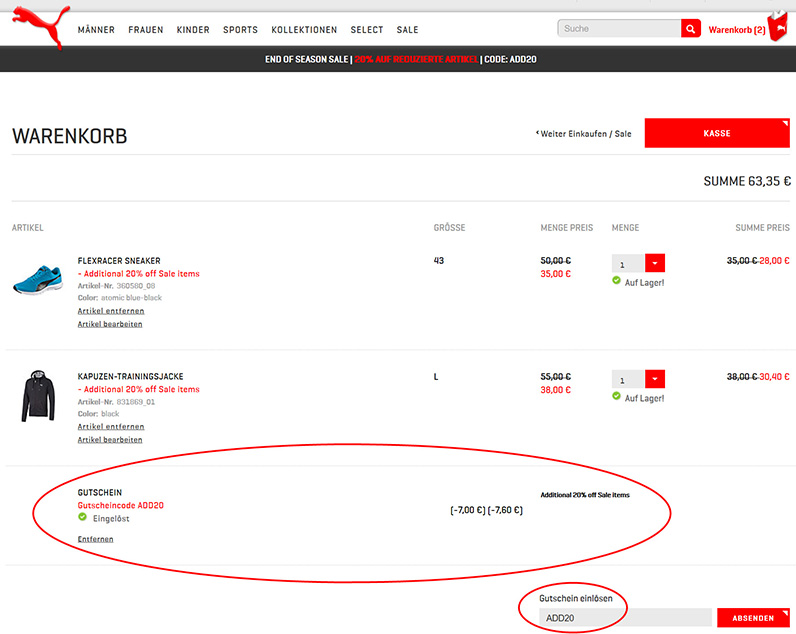This screenshot has height=634, width=796.
Task: Remove the Kapuzen-Trainingsjacke article
Action: [x=111, y=426]
